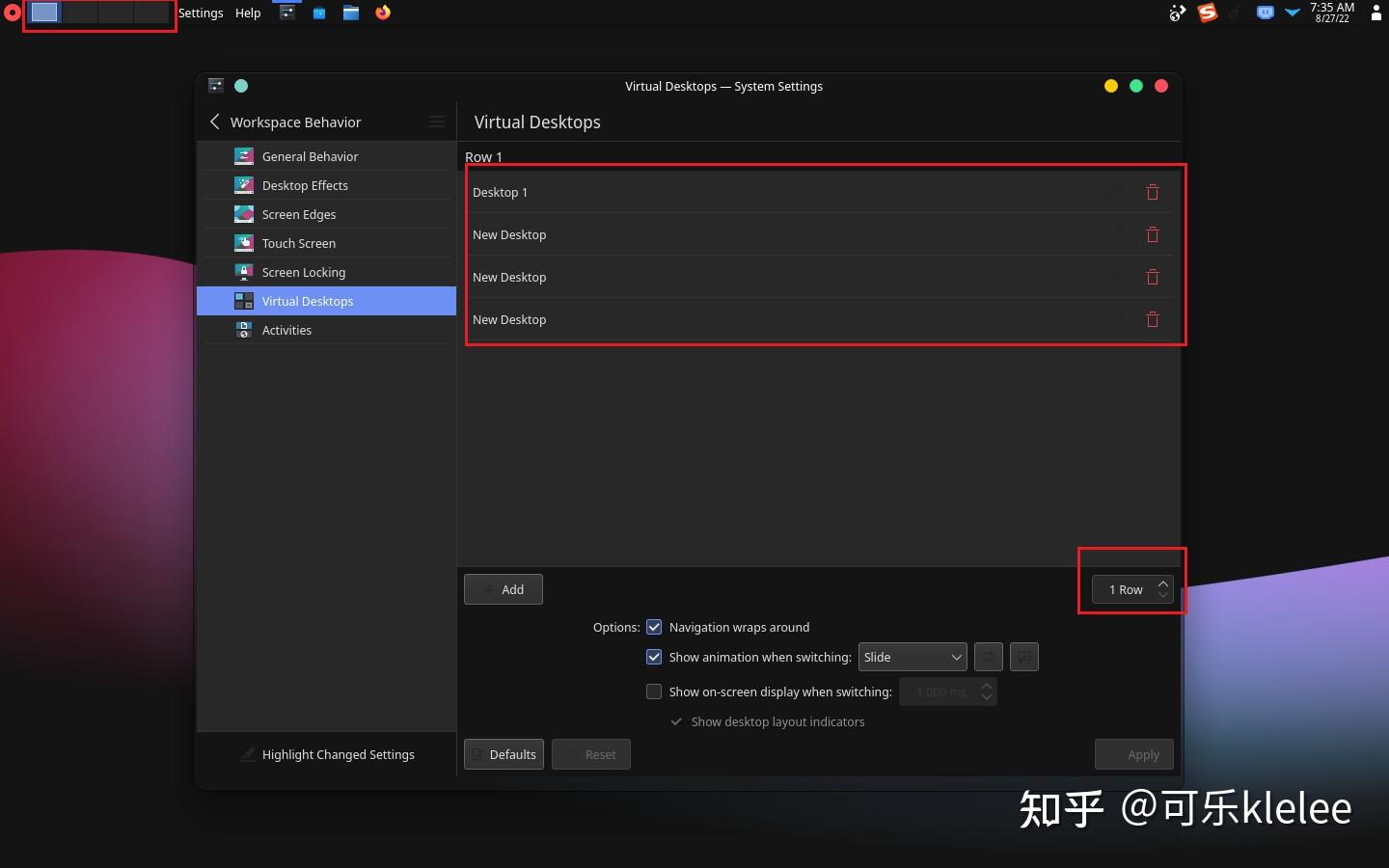Click the Highlight Changed Settings icon

coord(248,754)
